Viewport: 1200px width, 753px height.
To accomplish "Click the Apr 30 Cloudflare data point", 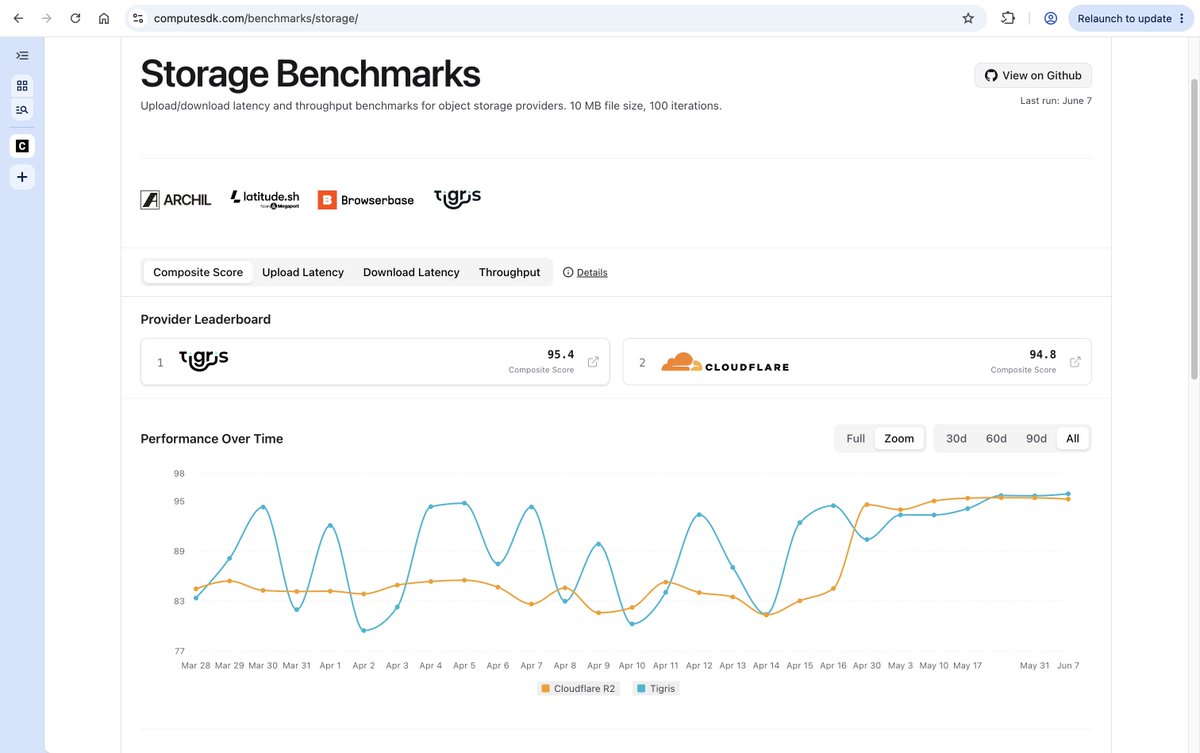I will [867, 505].
